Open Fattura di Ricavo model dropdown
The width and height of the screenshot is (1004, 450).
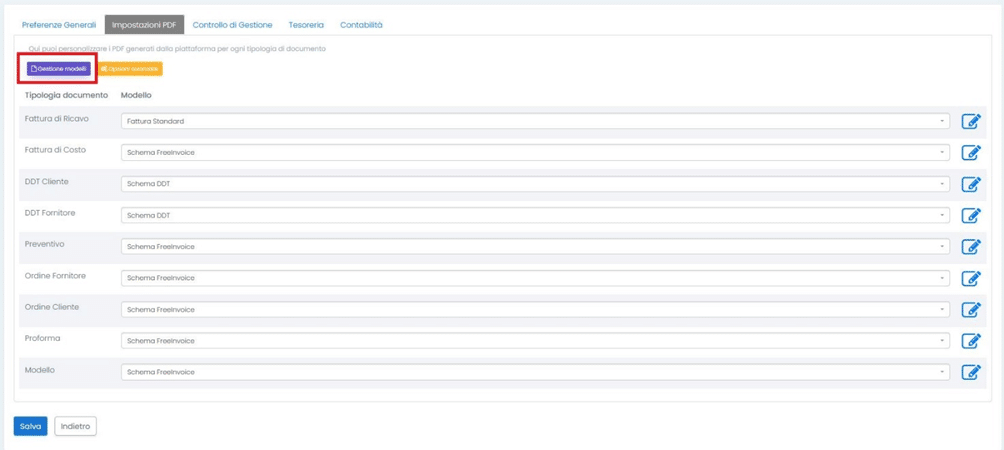535,121
